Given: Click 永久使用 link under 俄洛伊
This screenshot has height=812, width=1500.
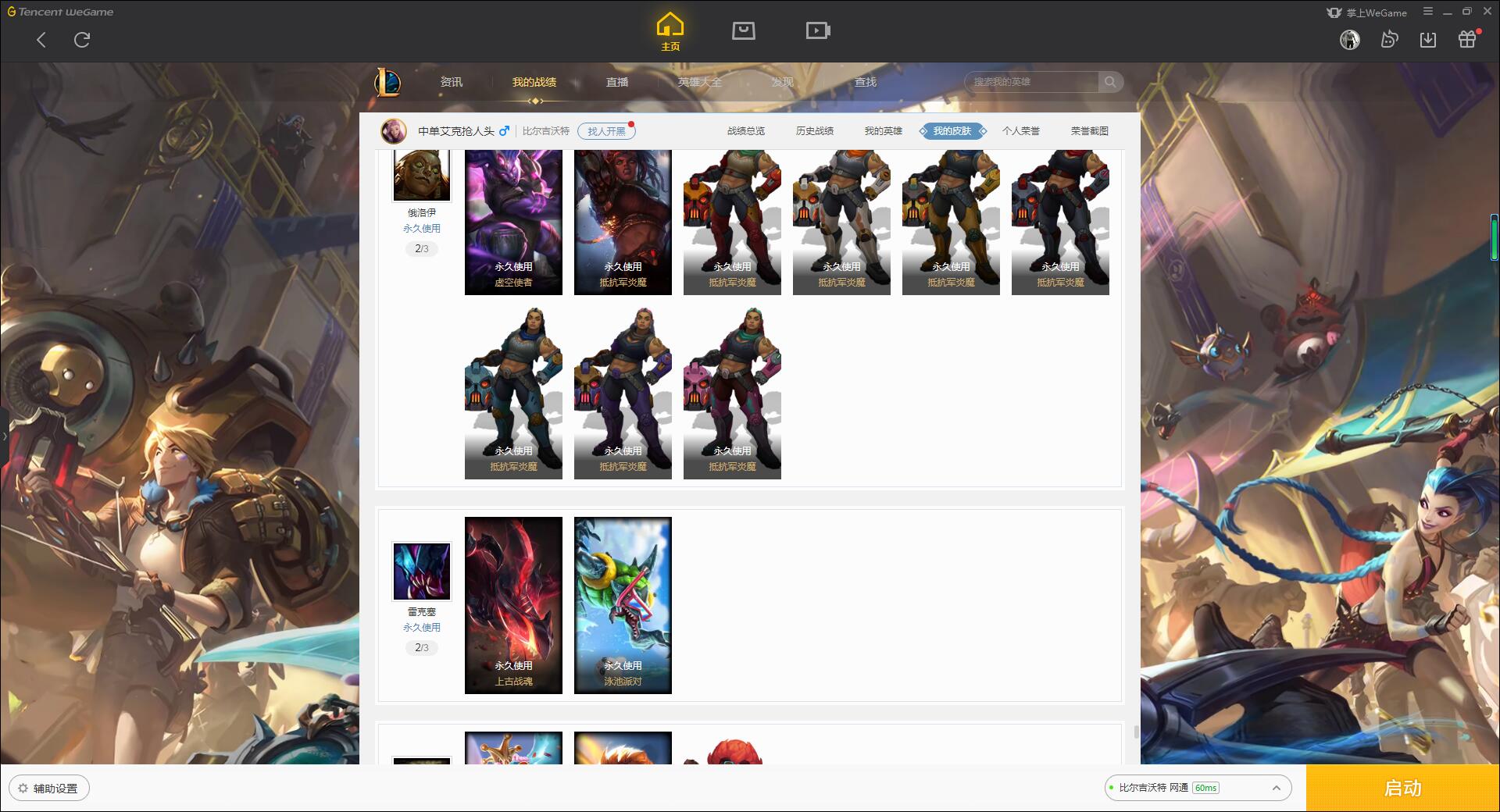Looking at the screenshot, I should click(422, 229).
